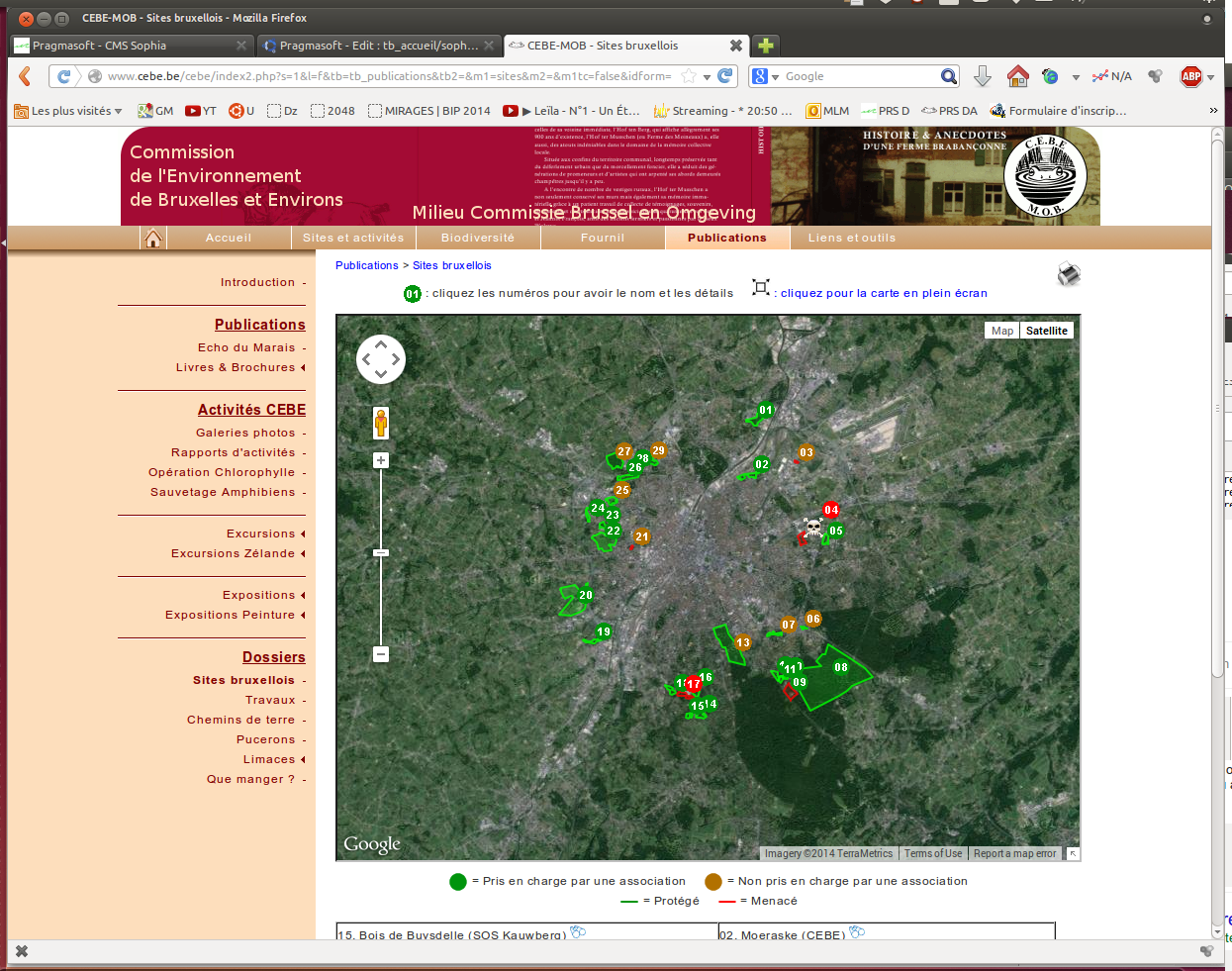This screenshot has height=971, width=1232.
Task: Click Report a map error link
Action: click(x=1014, y=853)
